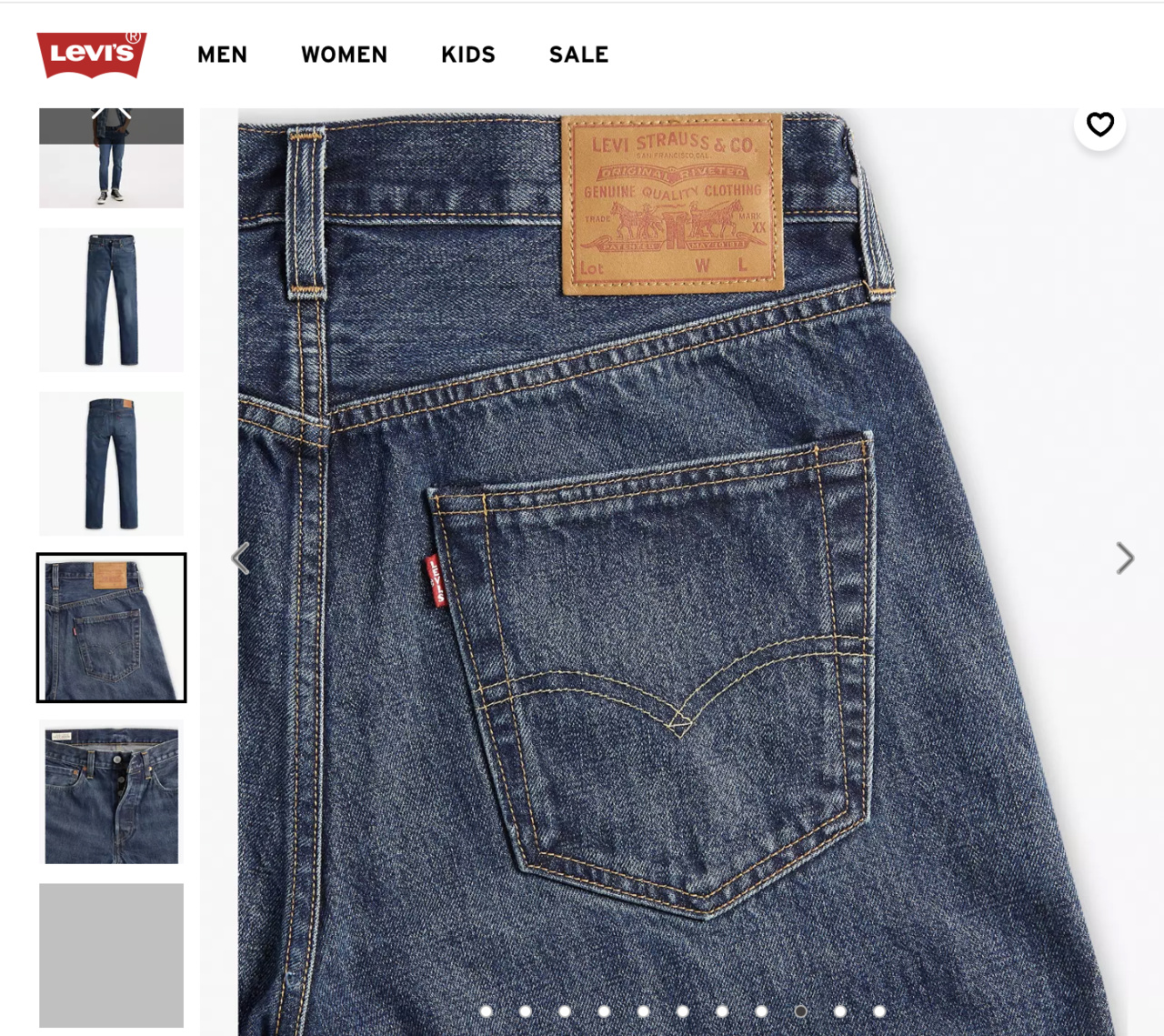Jump to last carousel dot
This screenshot has height=1036, width=1164.
click(x=879, y=1011)
